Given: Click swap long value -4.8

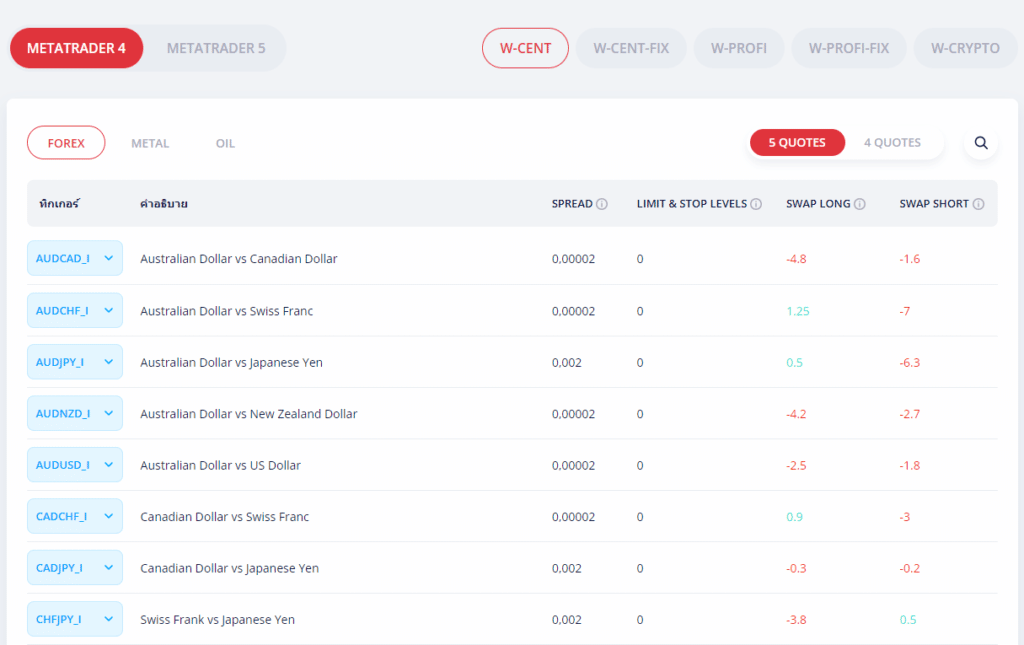Looking at the screenshot, I should tap(796, 259).
